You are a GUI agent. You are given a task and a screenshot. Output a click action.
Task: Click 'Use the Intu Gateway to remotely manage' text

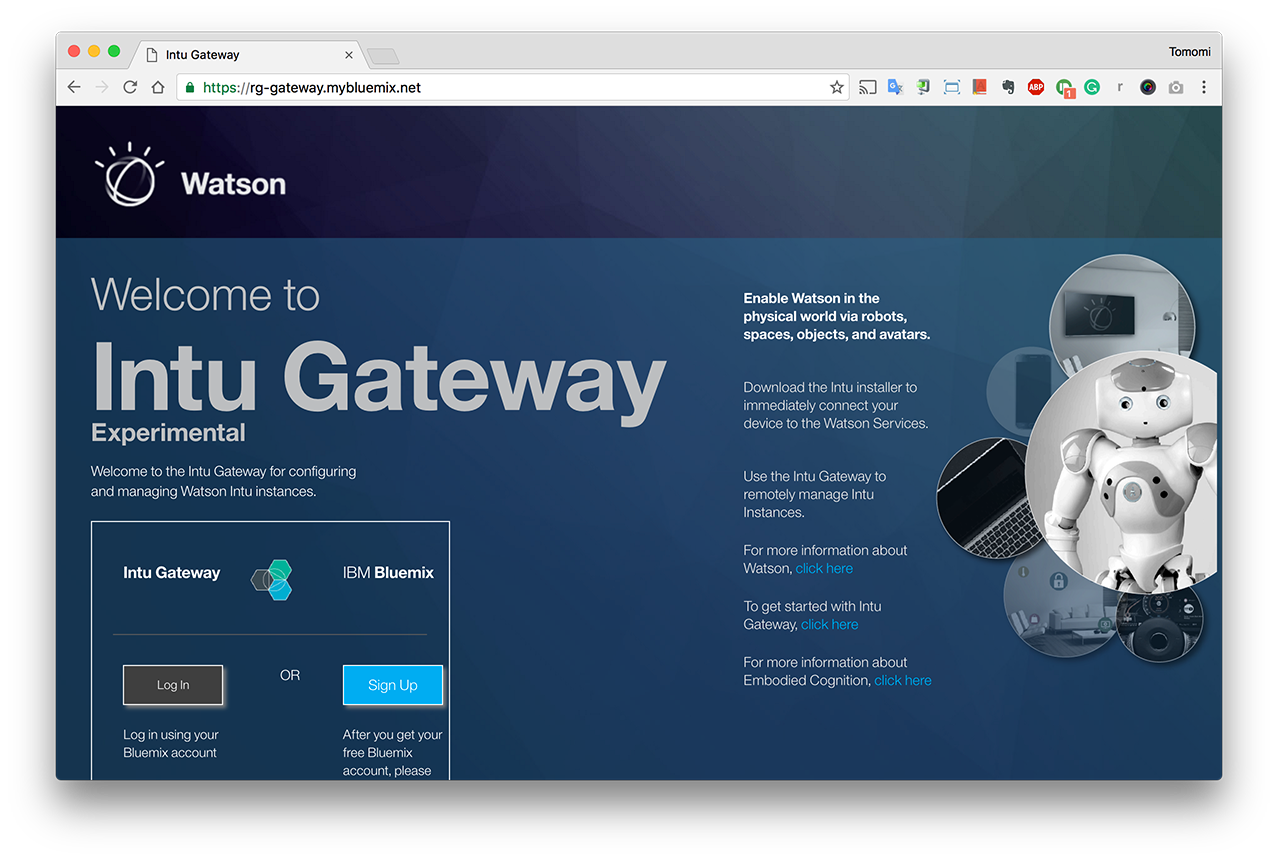click(x=815, y=494)
